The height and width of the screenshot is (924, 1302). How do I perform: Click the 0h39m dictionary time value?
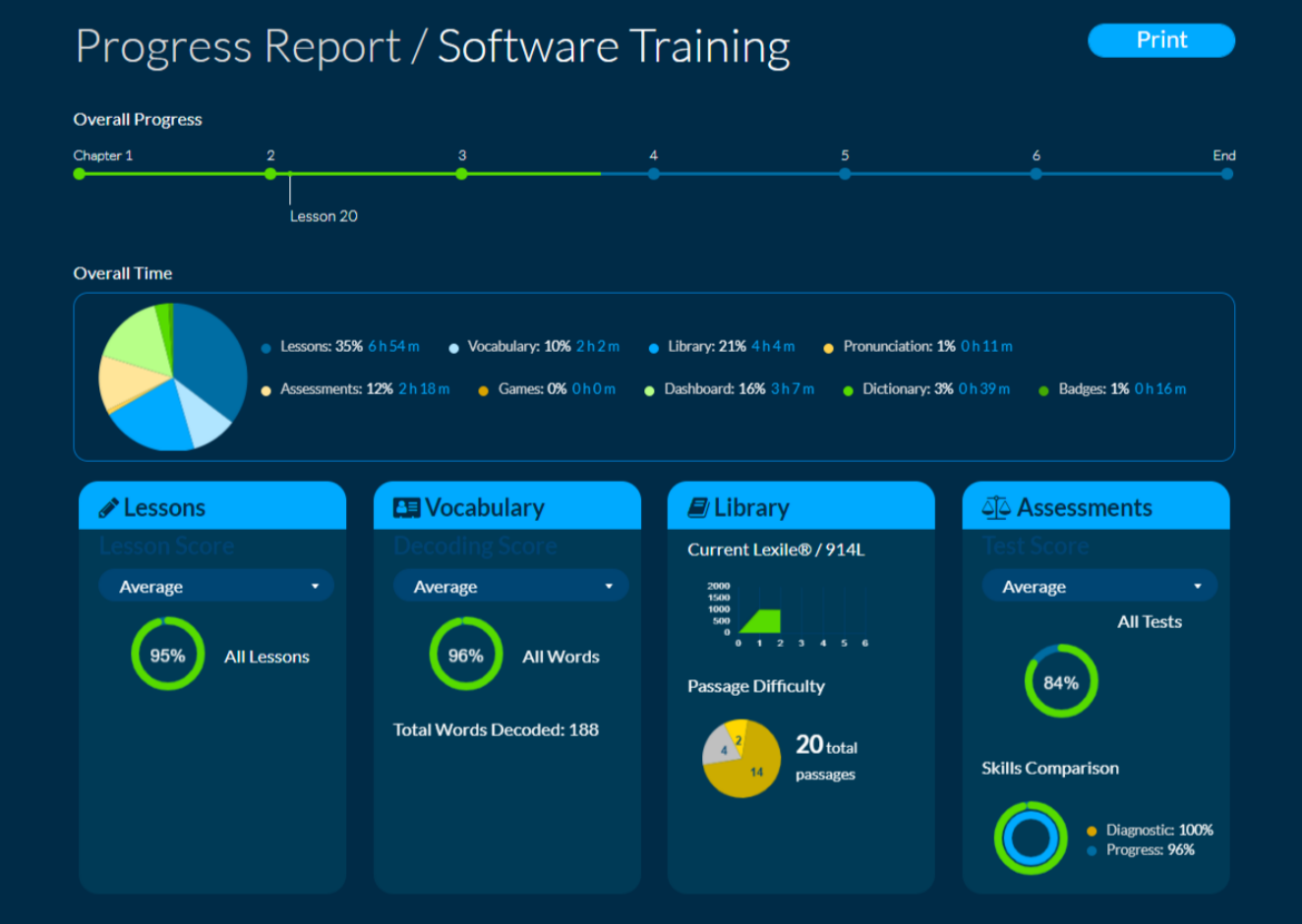point(984,388)
